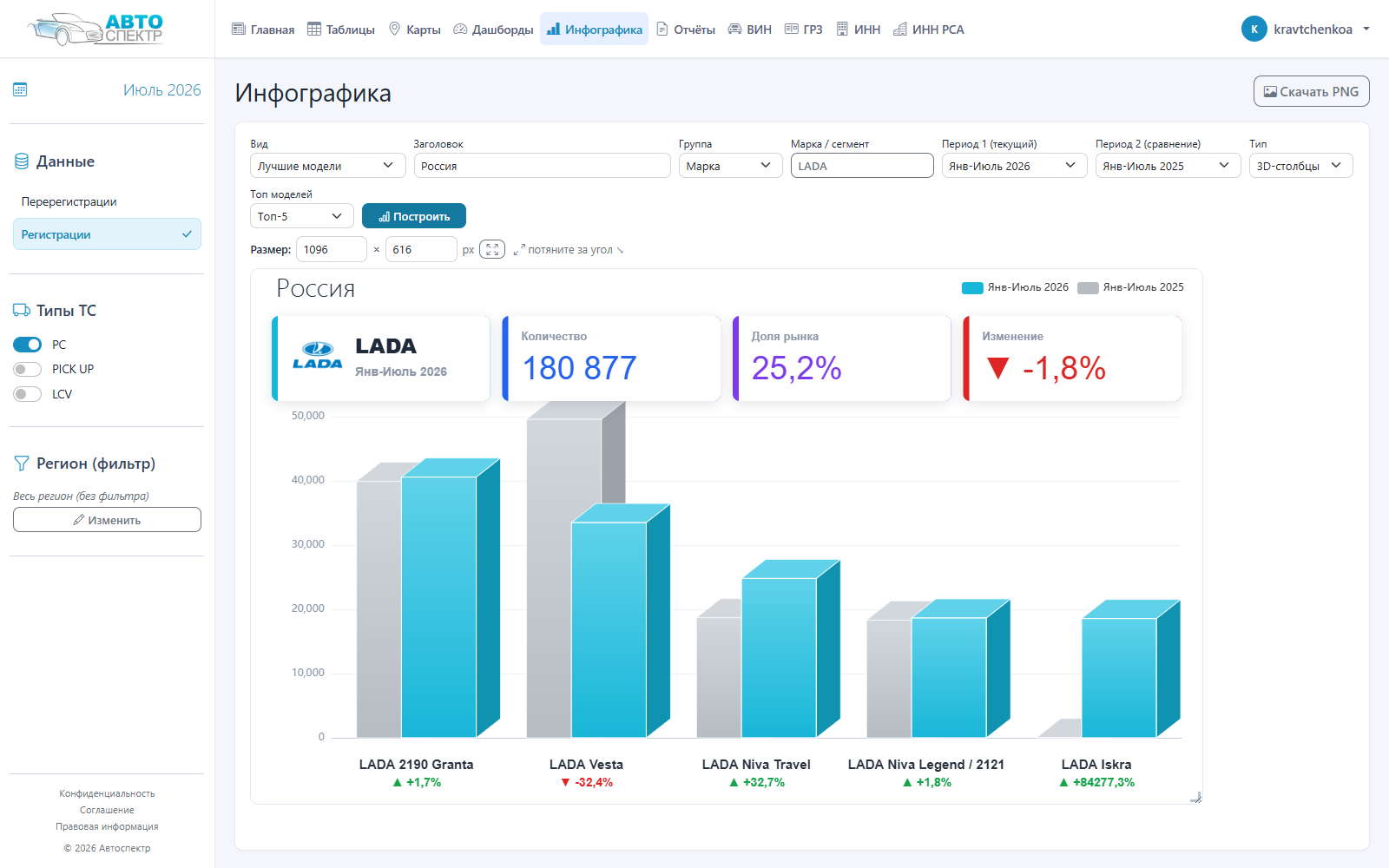The image size is (1389, 868).
Task: Click the fit-to-size expand icon after px
Action: point(492,249)
